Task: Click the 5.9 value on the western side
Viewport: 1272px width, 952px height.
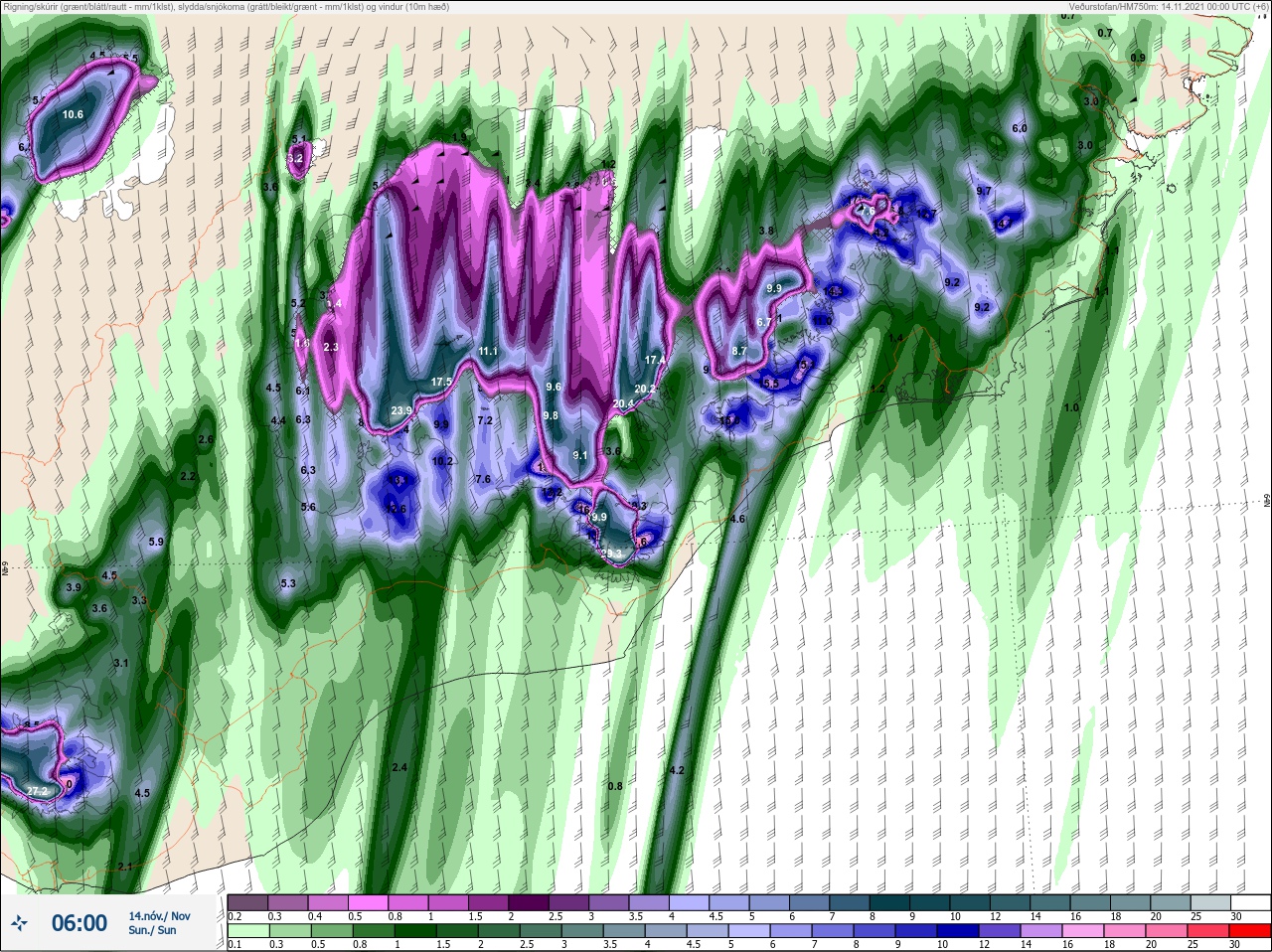Action: point(156,542)
